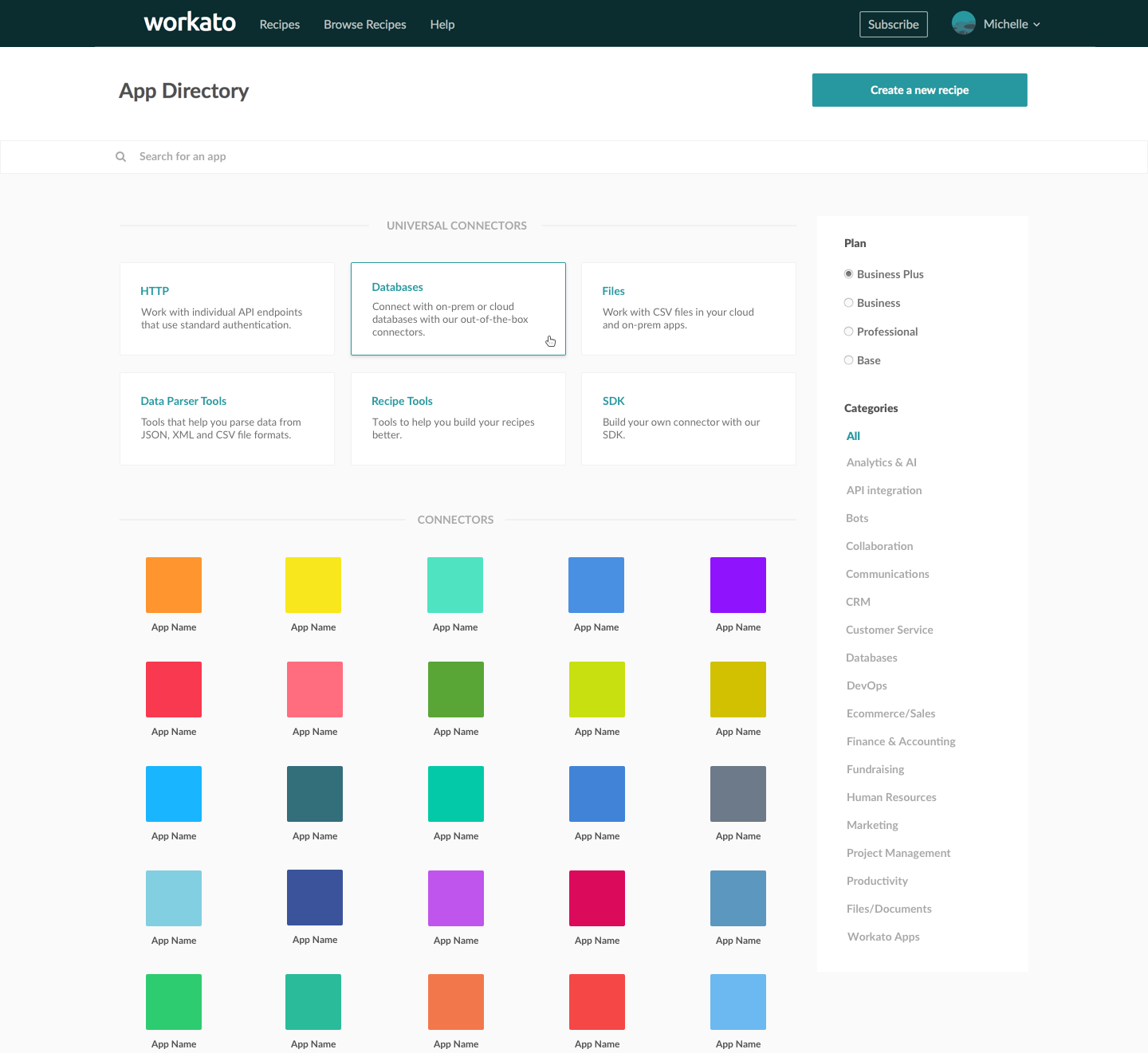The width and height of the screenshot is (1148, 1053).
Task: Open the orange app connector tile
Action: pyautogui.click(x=174, y=585)
